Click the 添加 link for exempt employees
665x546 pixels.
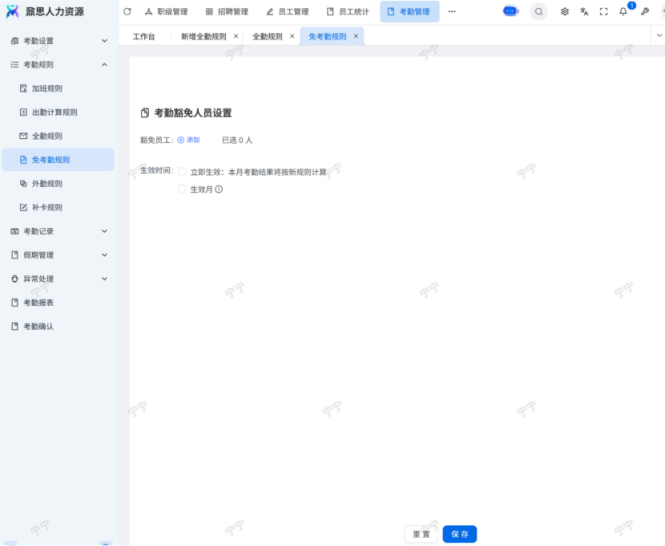click(x=189, y=140)
